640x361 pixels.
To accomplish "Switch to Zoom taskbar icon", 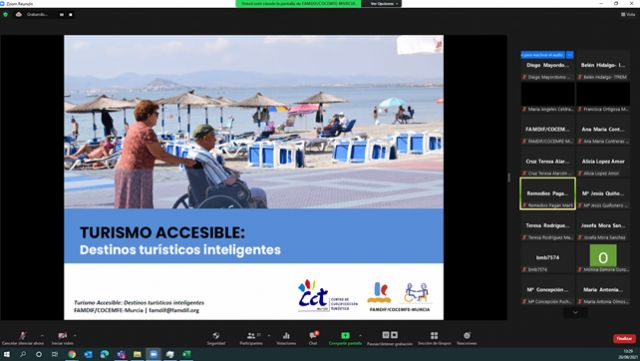I will [153, 354].
